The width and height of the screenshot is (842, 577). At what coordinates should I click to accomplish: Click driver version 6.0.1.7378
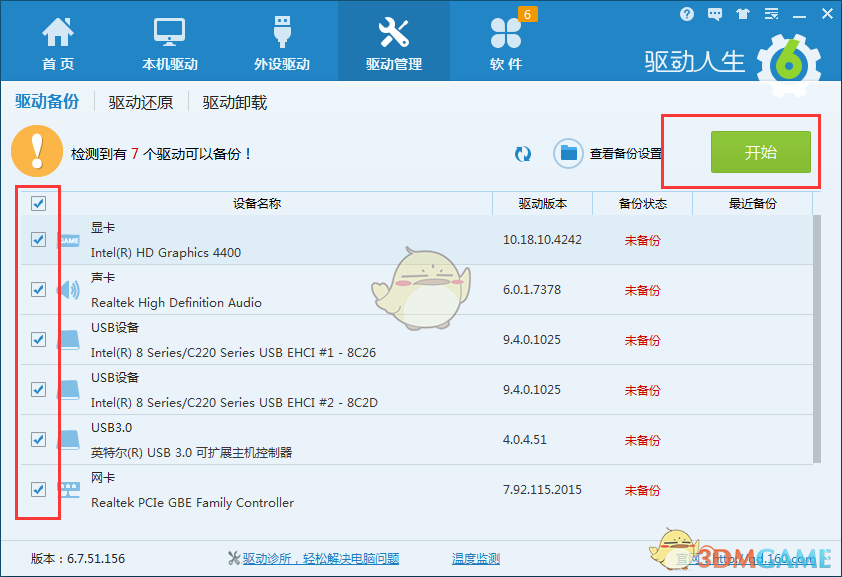pos(532,289)
